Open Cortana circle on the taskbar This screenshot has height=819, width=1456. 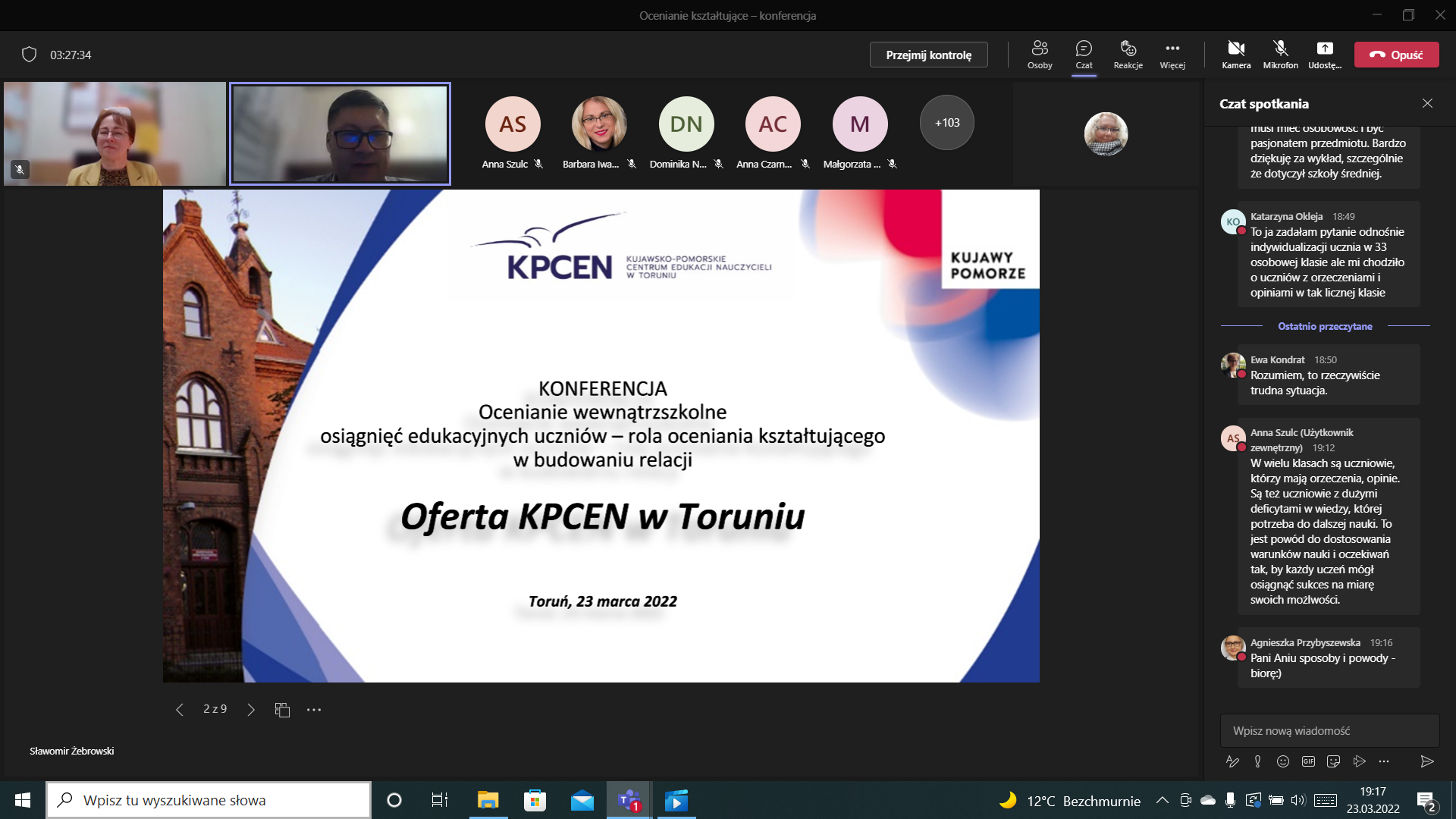click(x=394, y=800)
